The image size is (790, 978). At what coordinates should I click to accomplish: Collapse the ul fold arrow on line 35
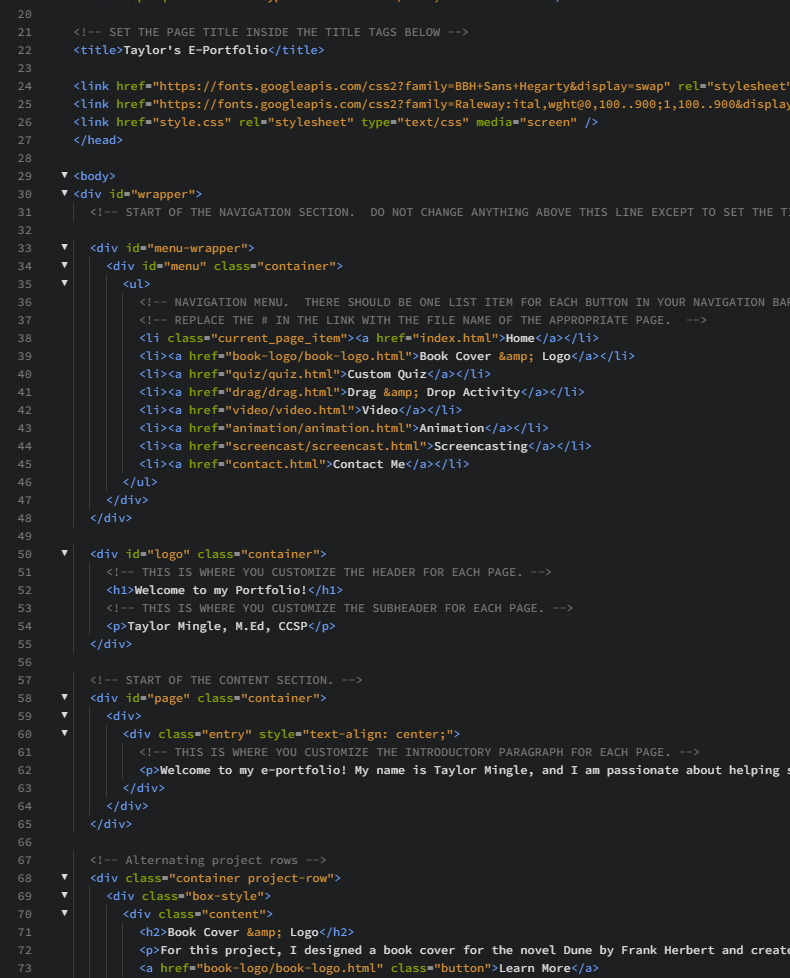(x=64, y=283)
